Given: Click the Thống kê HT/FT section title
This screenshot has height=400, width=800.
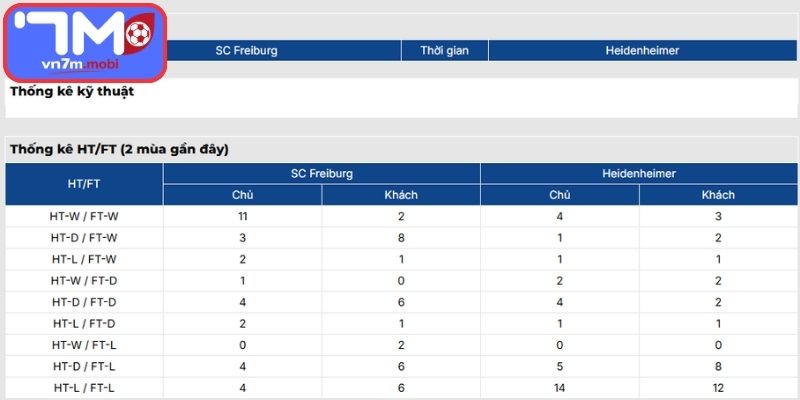Looking at the screenshot, I should (119, 149).
